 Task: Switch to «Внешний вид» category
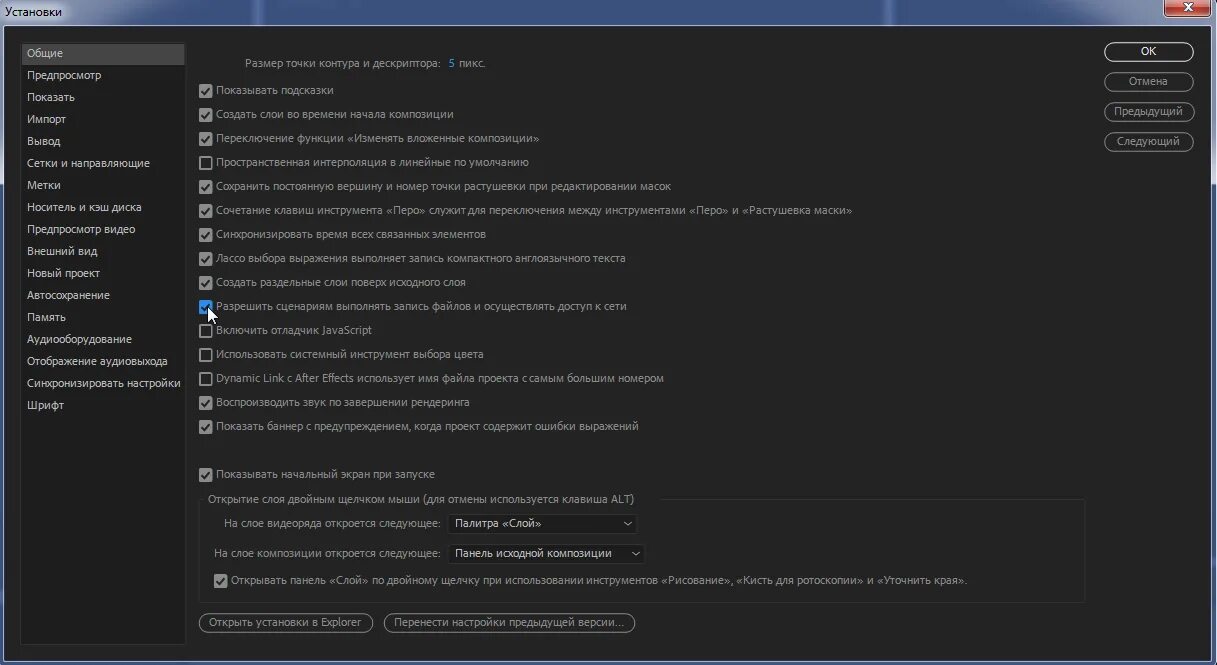pyautogui.click(x=103, y=251)
